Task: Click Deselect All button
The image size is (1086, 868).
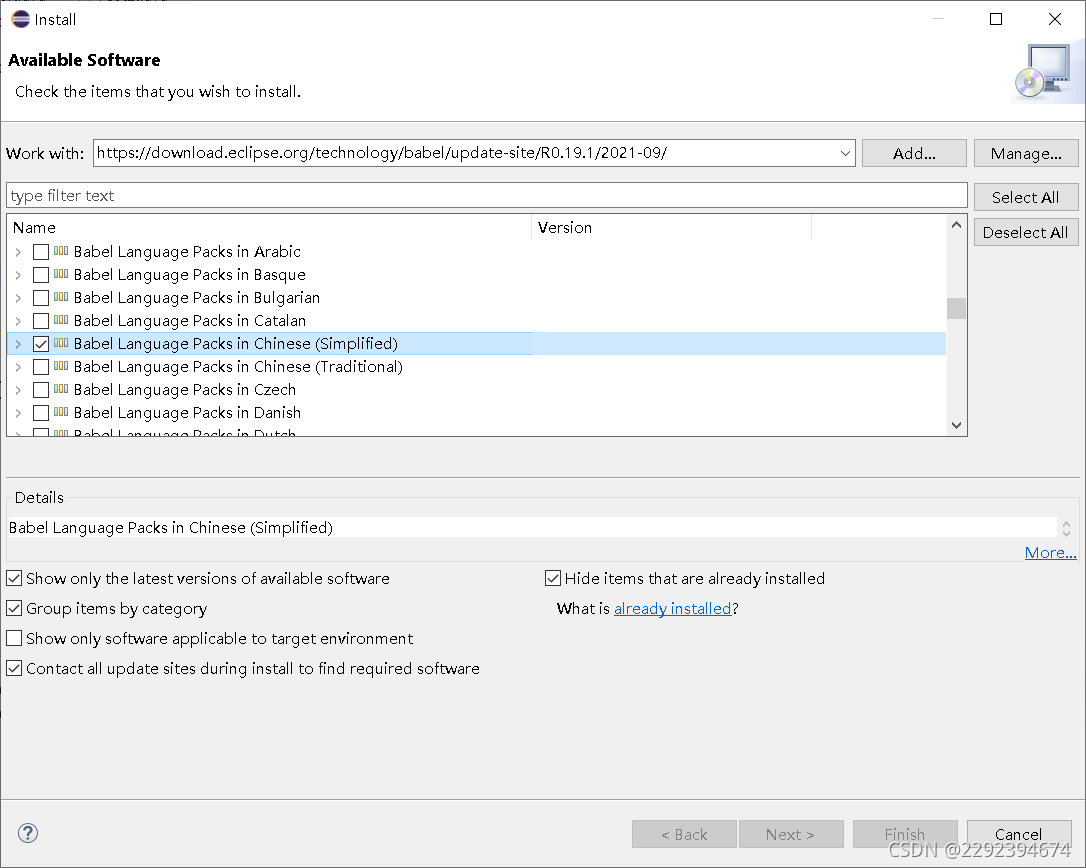Action: pos(1026,233)
